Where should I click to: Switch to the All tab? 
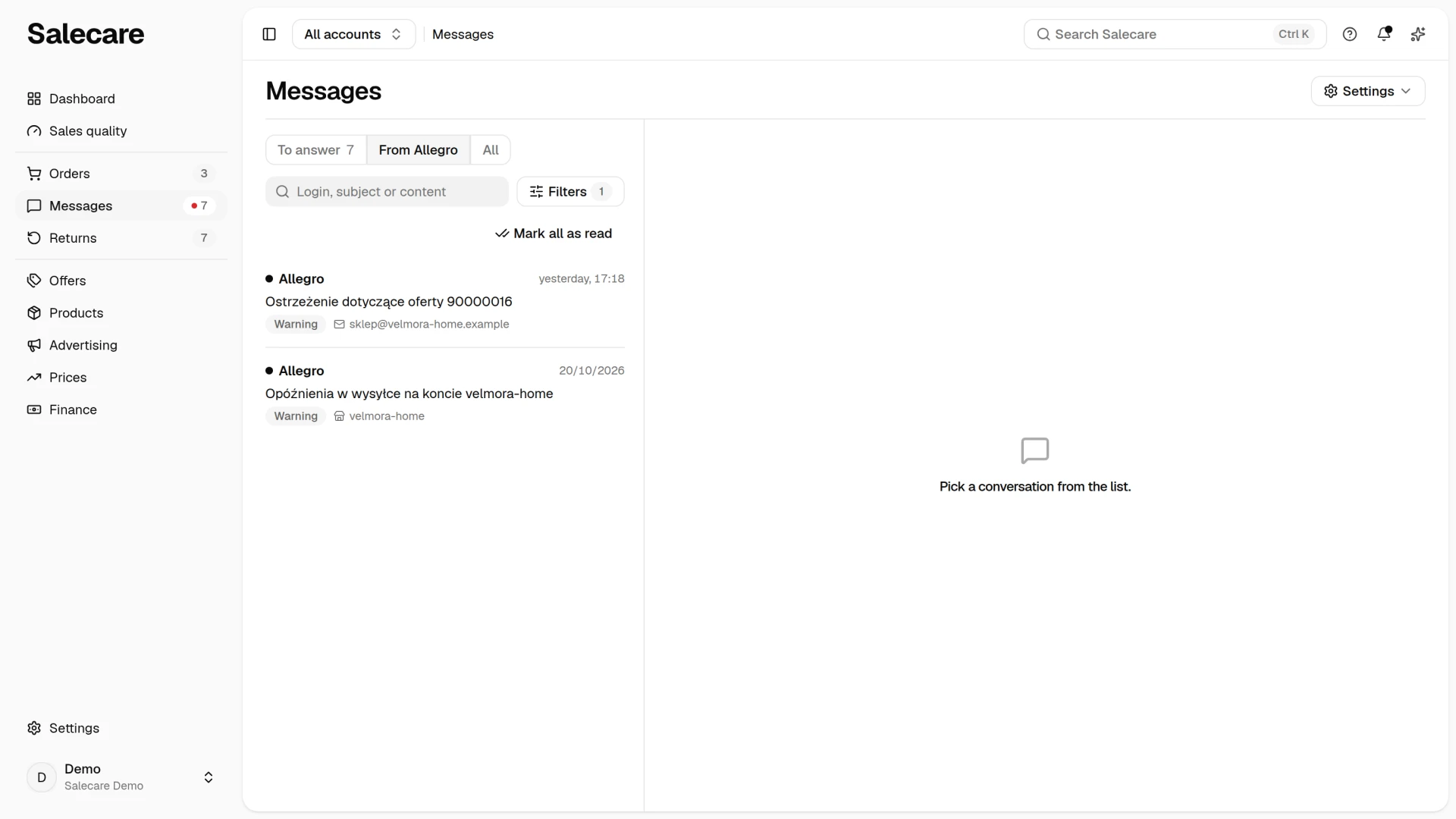tap(491, 150)
